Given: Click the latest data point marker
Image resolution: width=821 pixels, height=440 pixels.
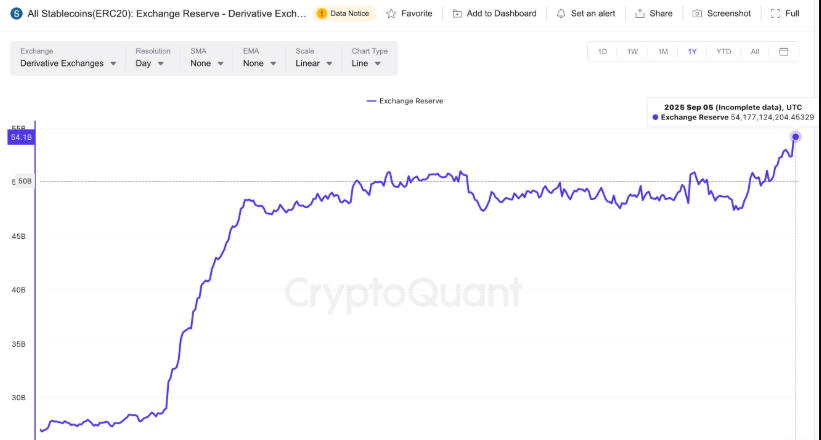Looking at the screenshot, I should pos(795,136).
